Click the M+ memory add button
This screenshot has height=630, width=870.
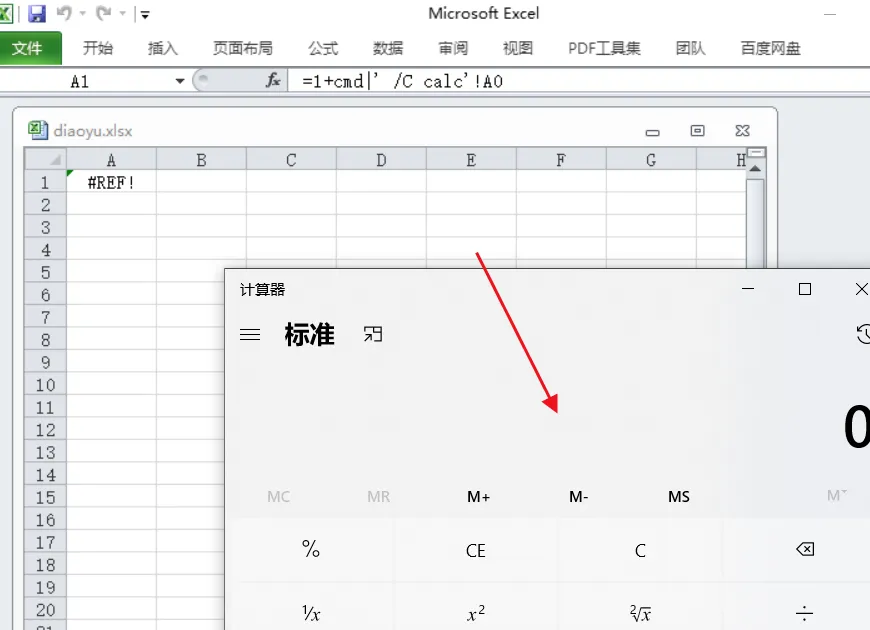click(x=478, y=496)
